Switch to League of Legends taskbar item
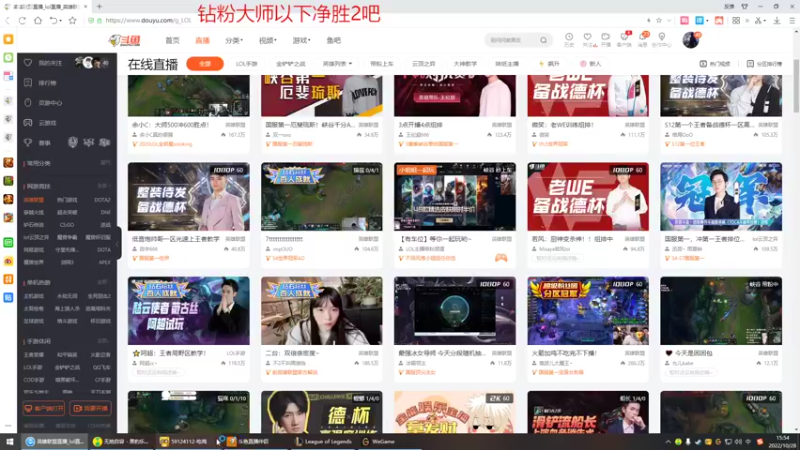Viewport: 800px width, 450px height. tap(323, 441)
